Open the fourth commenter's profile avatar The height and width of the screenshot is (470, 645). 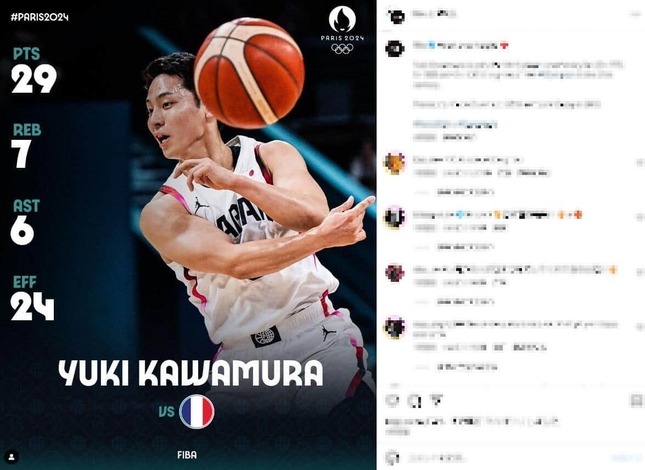click(x=394, y=327)
